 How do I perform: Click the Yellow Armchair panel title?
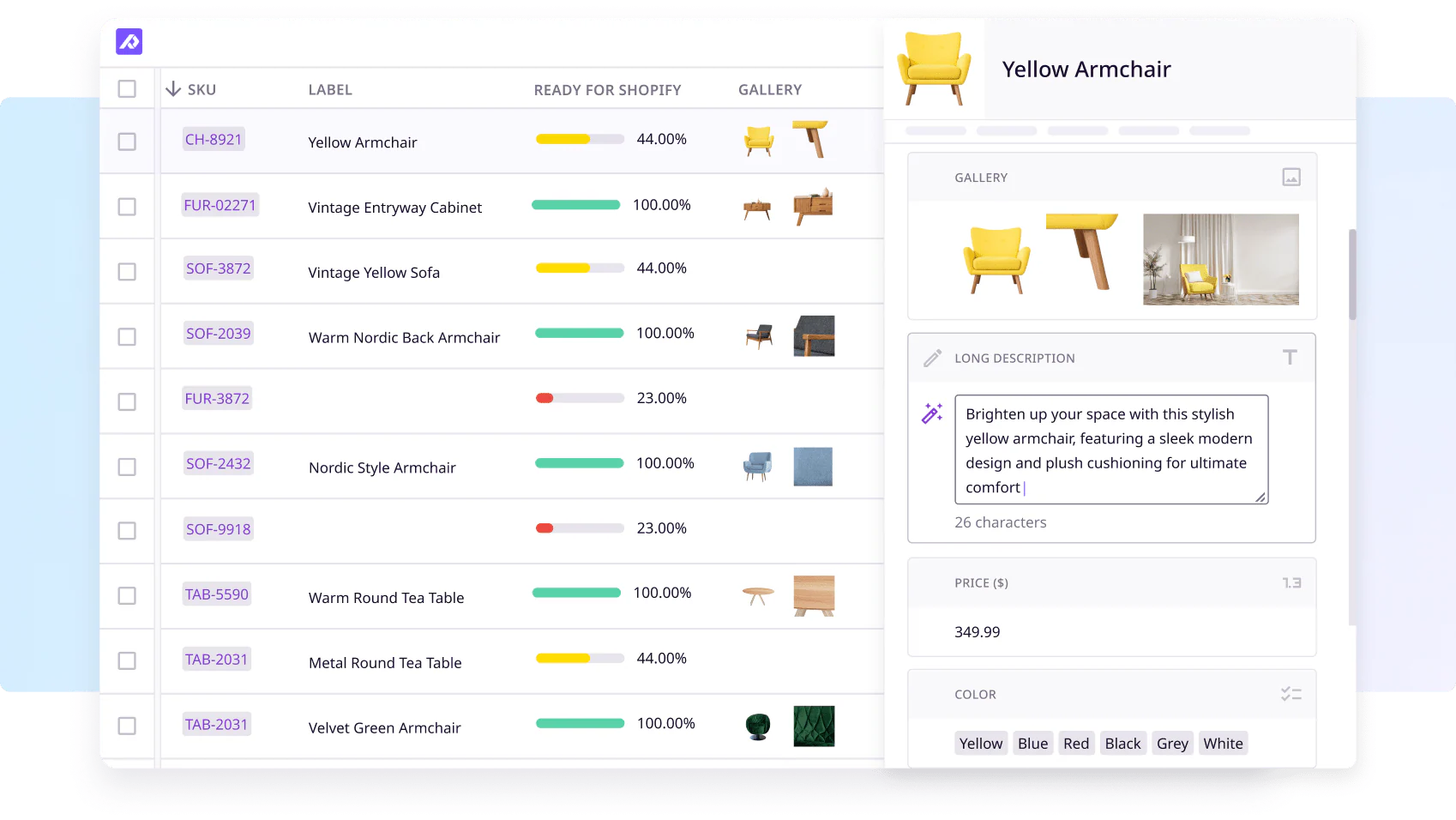pos(1086,69)
